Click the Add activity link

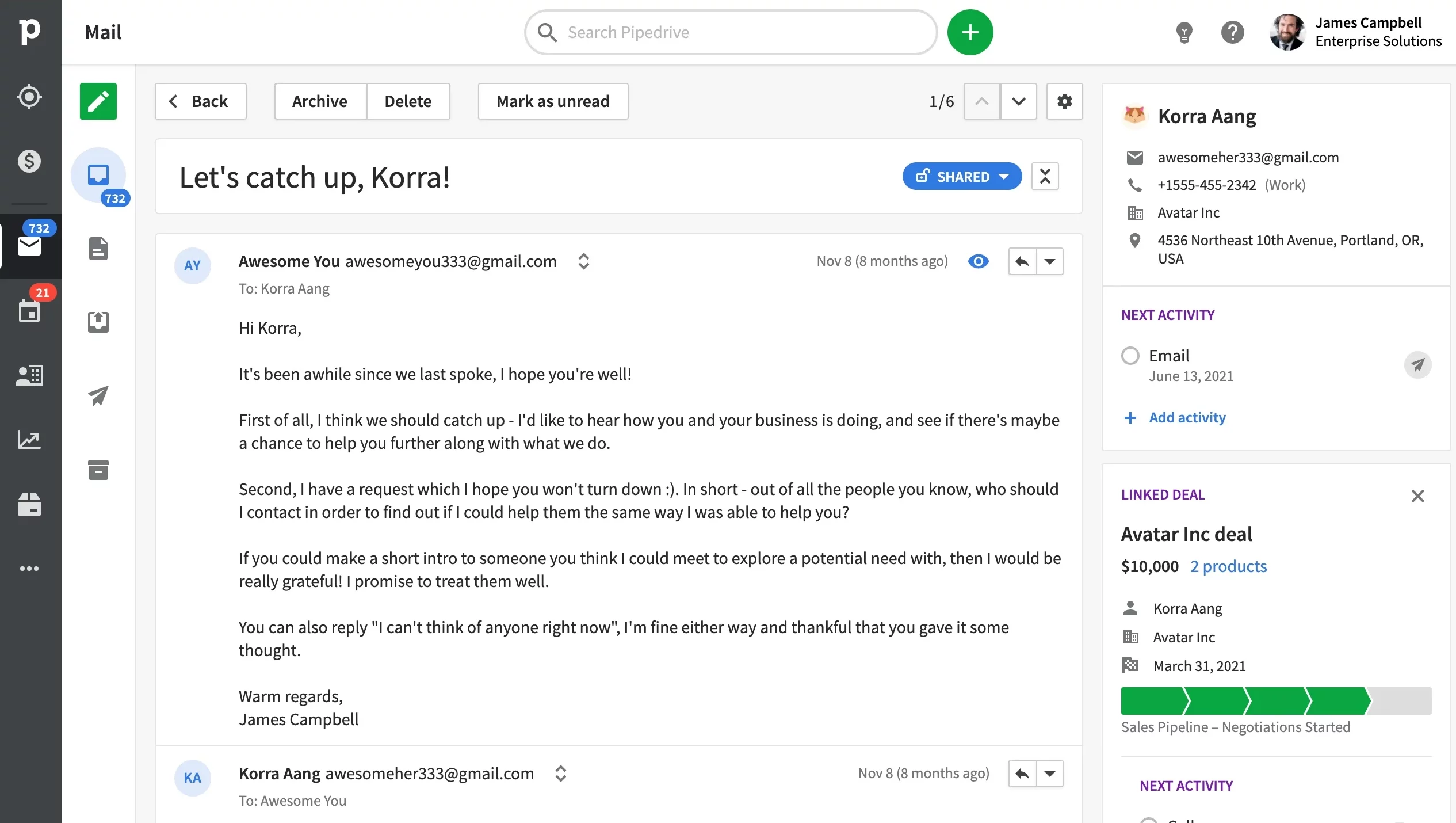pos(1187,417)
